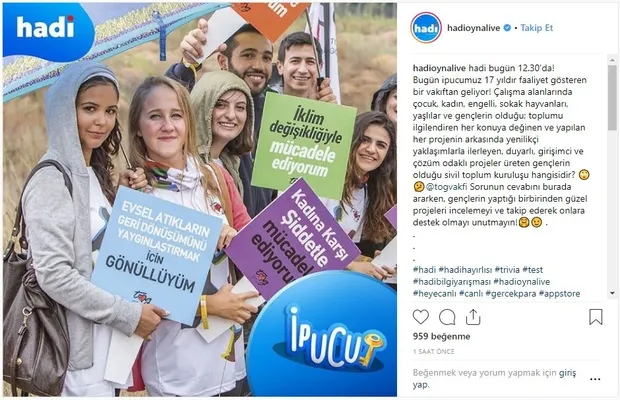Open hadioynalive username in the header

474,28
